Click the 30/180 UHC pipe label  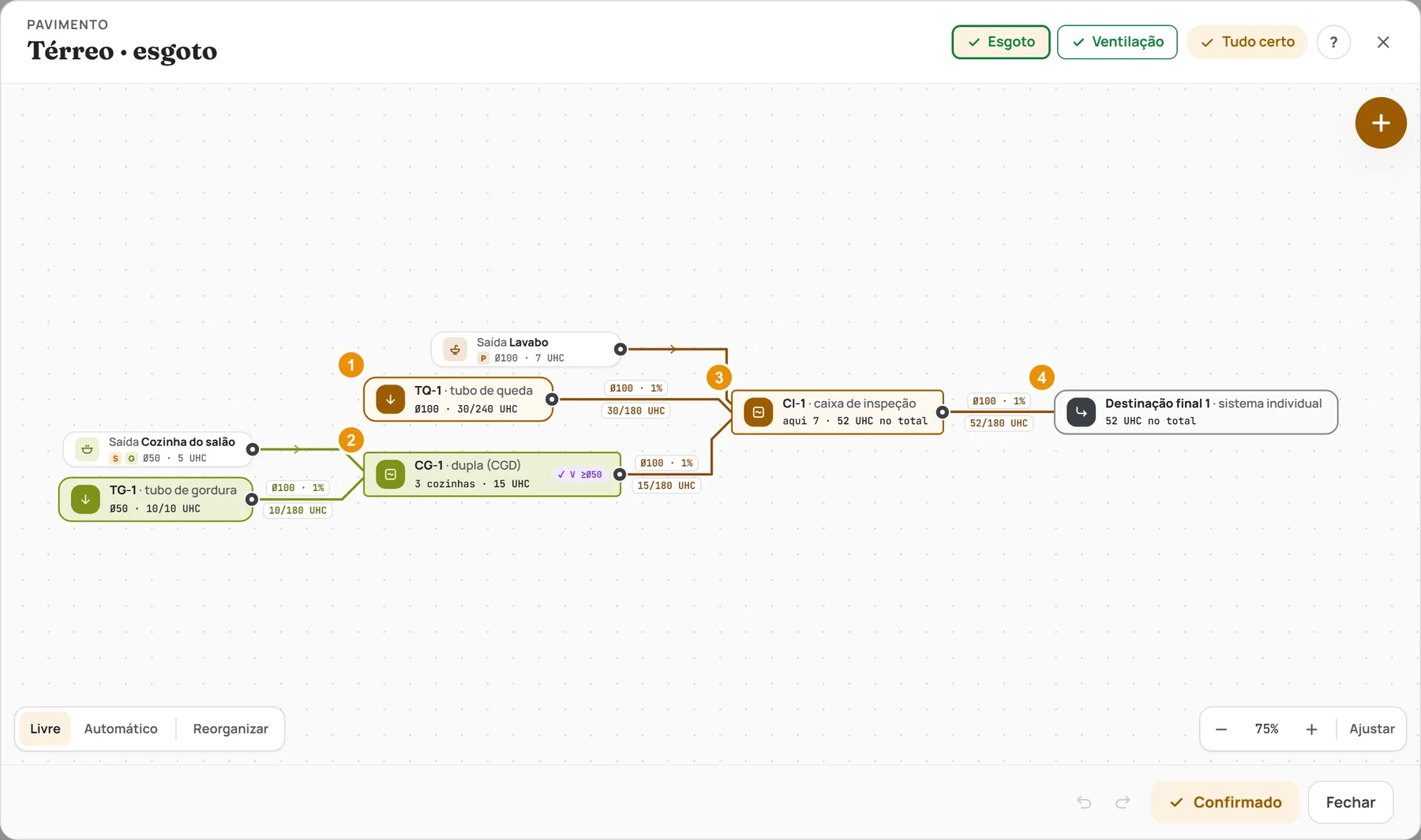[x=636, y=411]
